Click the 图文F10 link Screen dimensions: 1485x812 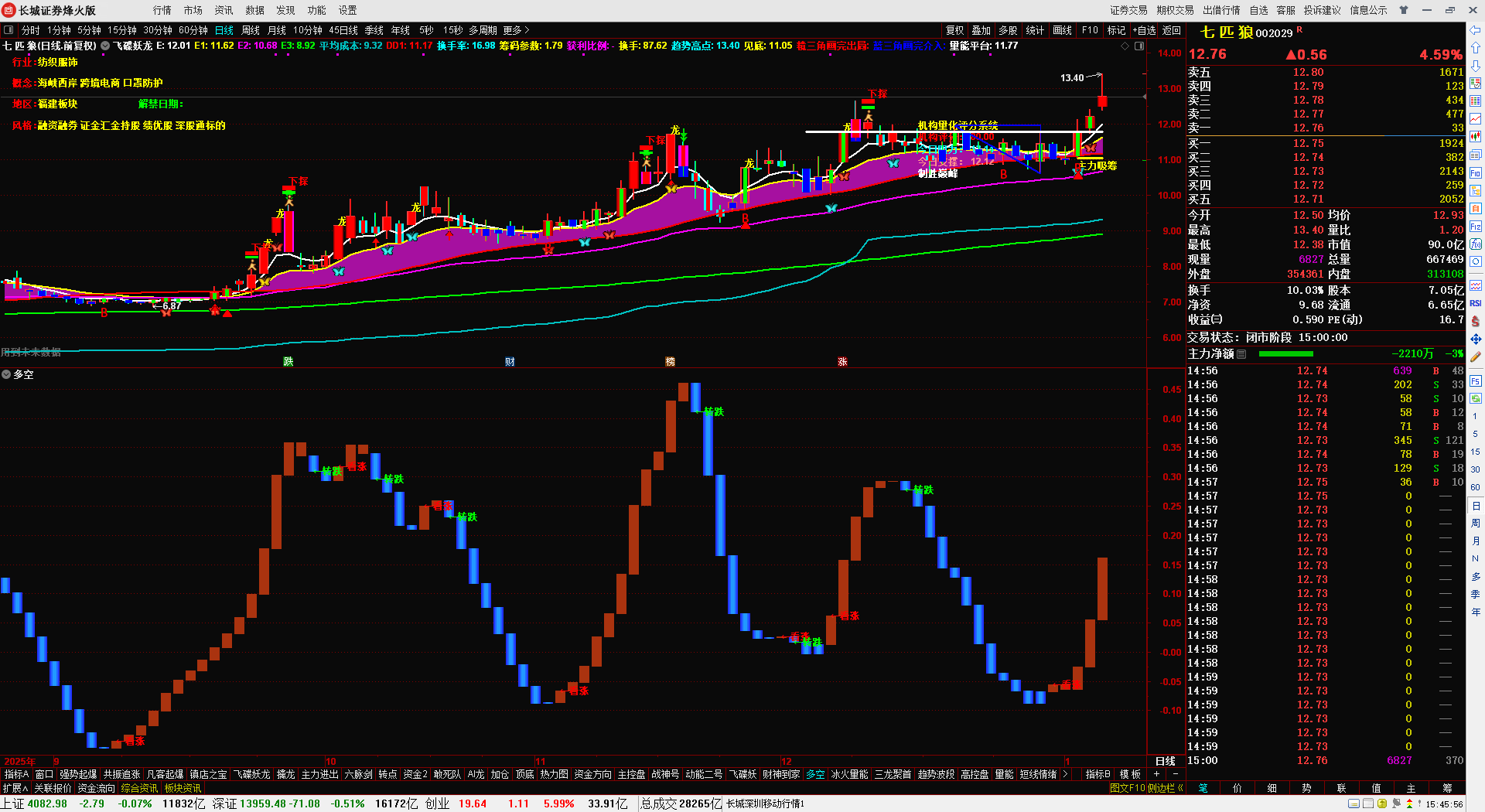pyautogui.click(x=1127, y=788)
